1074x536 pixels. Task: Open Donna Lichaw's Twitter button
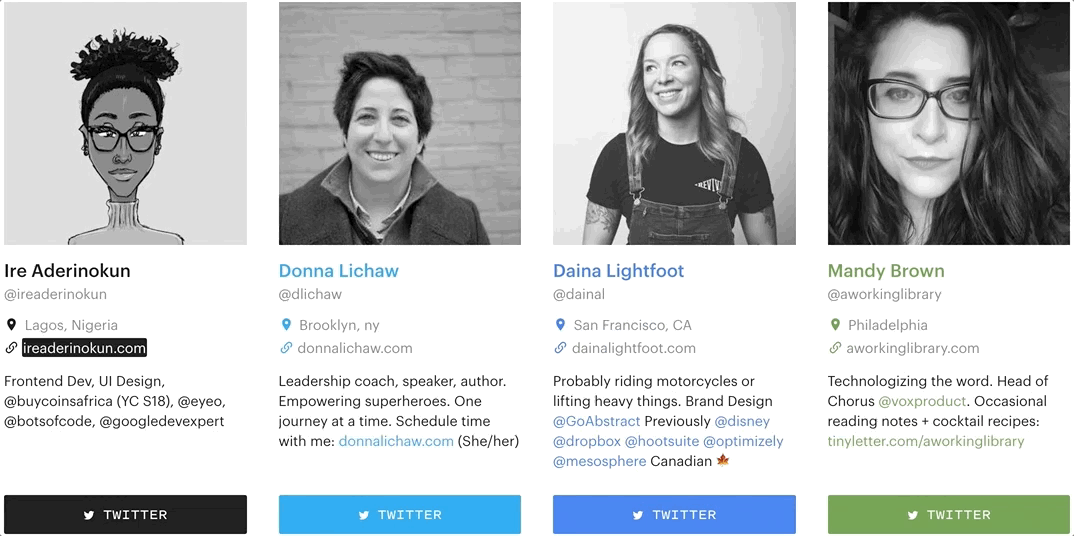click(399, 515)
